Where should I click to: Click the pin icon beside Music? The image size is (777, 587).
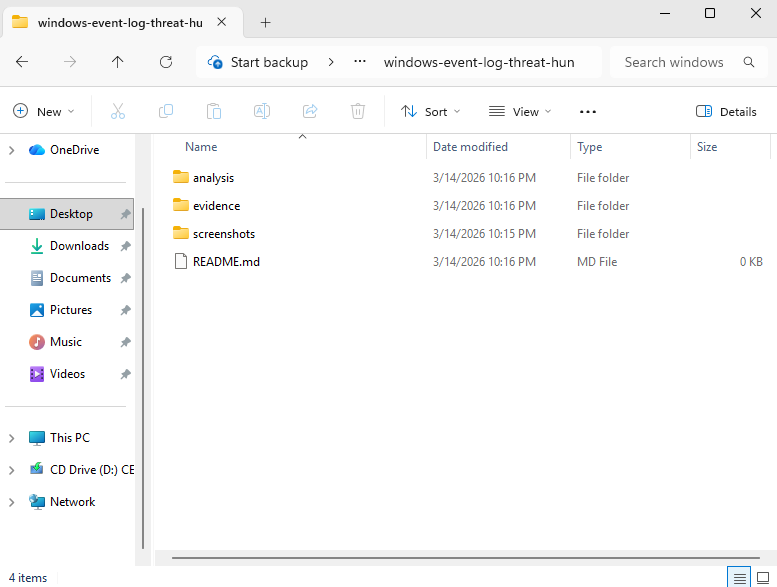(125, 342)
